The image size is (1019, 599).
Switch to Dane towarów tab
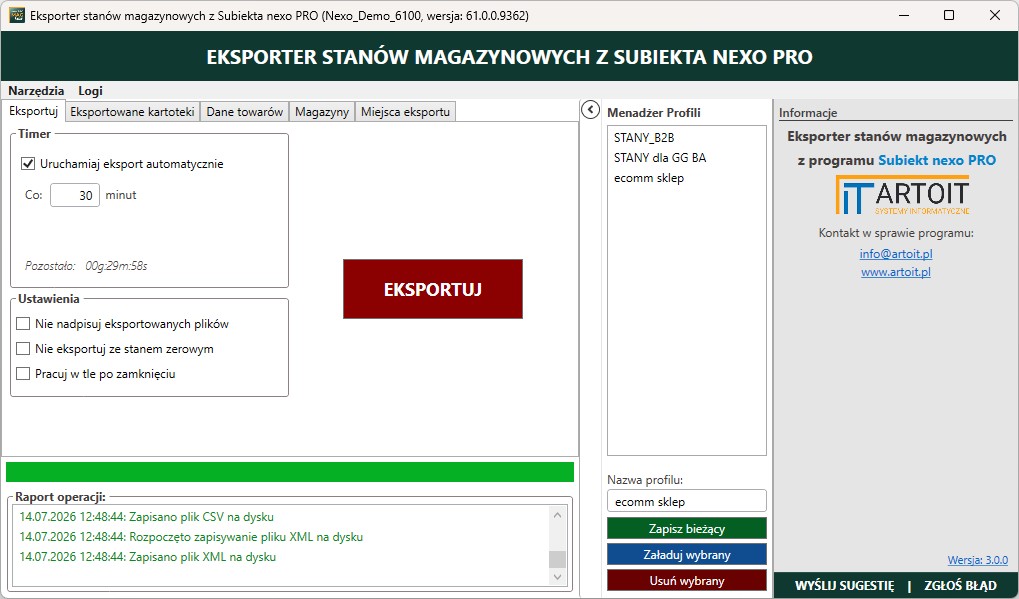(x=244, y=112)
